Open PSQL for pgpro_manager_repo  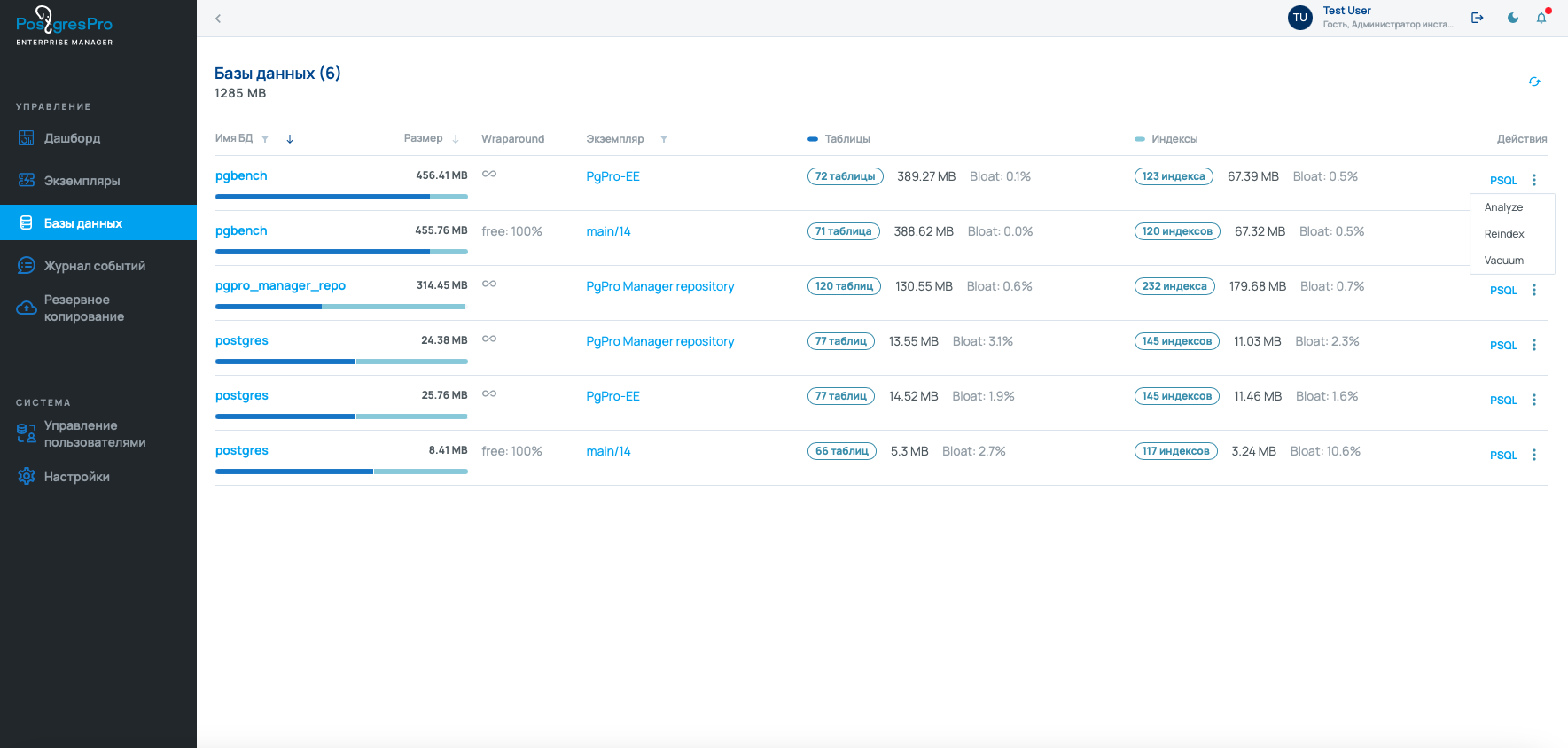pos(1503,290)
